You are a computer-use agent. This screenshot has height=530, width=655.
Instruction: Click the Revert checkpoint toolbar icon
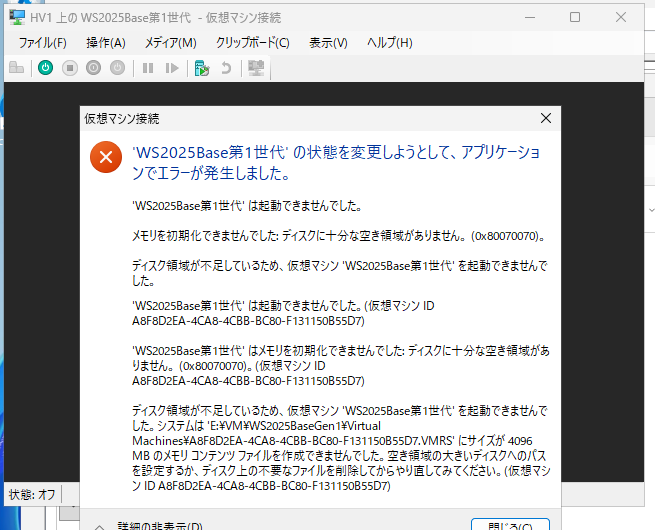pyautogui.click(x=226, y=68)
